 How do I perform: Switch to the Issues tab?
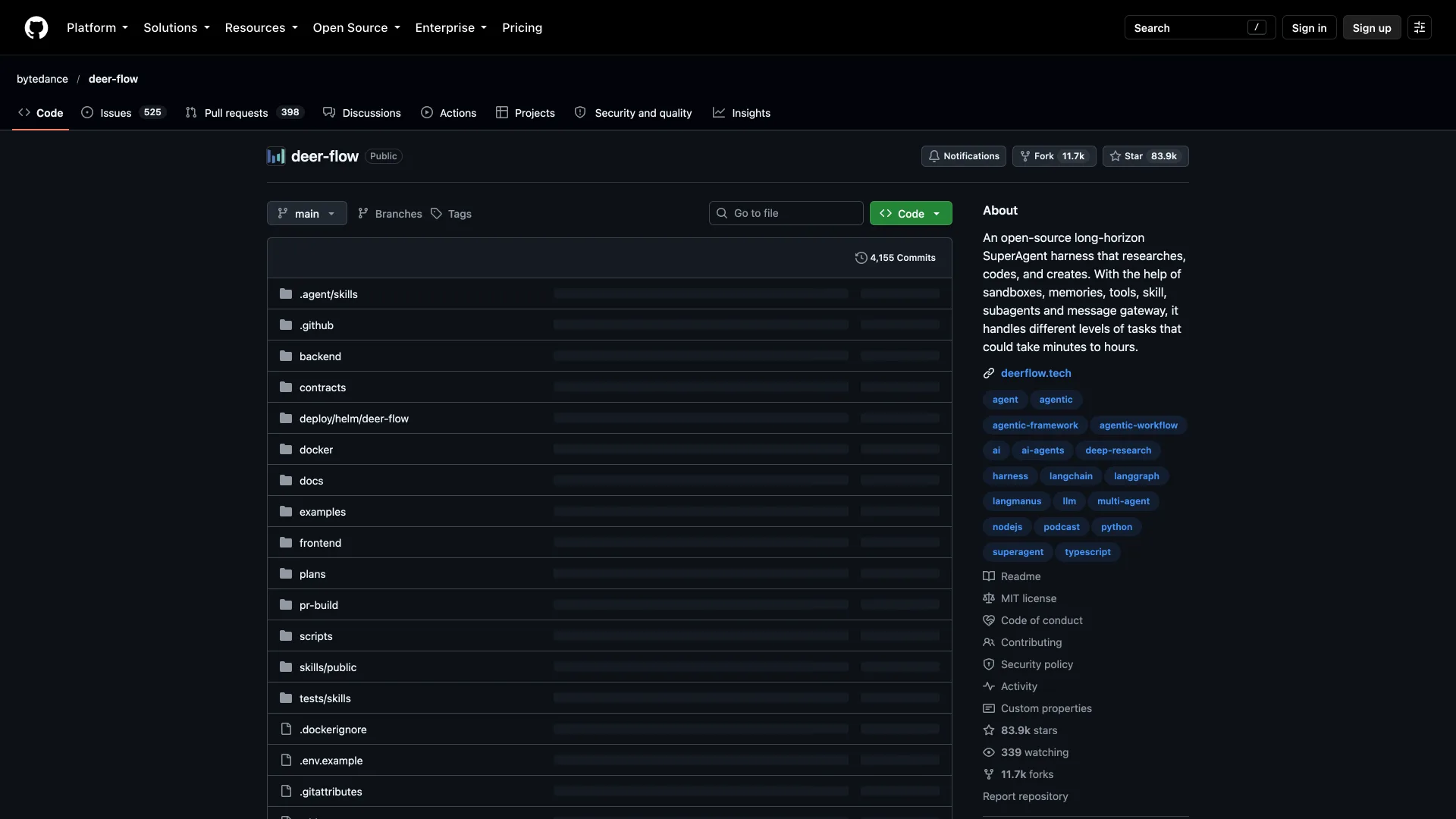click(x=124, y=113)
